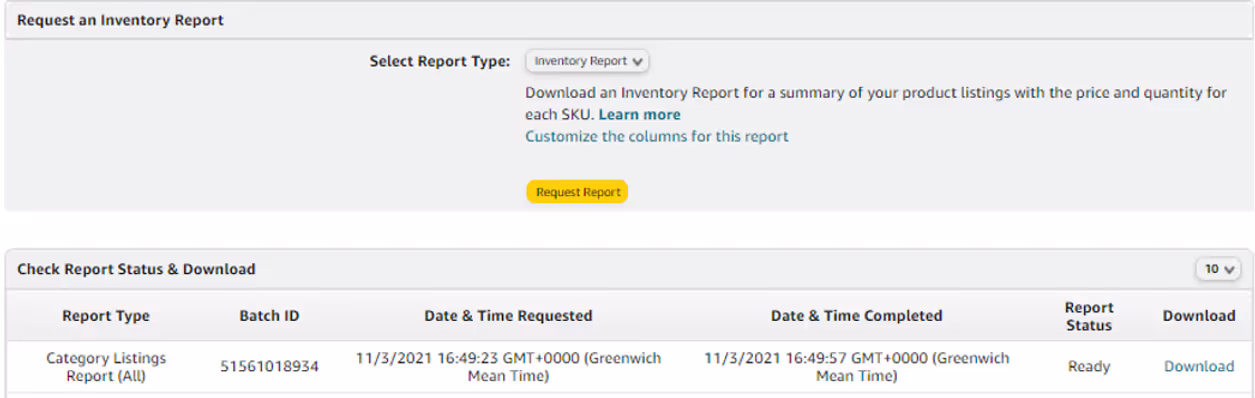The image size is (1255, 398).
Task: Click the Category Listings Report (All) cell
Action: click(x=106, y=367)
